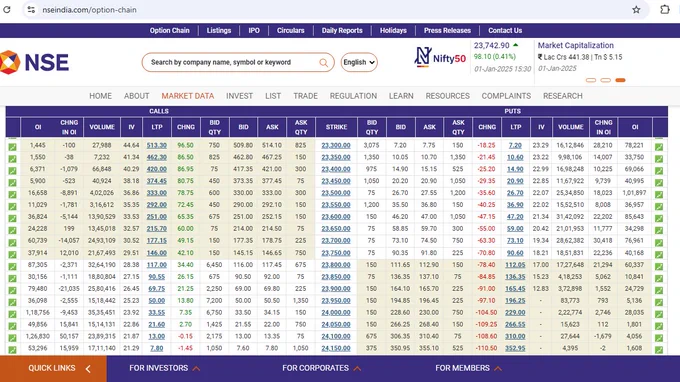Open calls chart icon for strike 24,000.00
680x382 pixels.
13,314
